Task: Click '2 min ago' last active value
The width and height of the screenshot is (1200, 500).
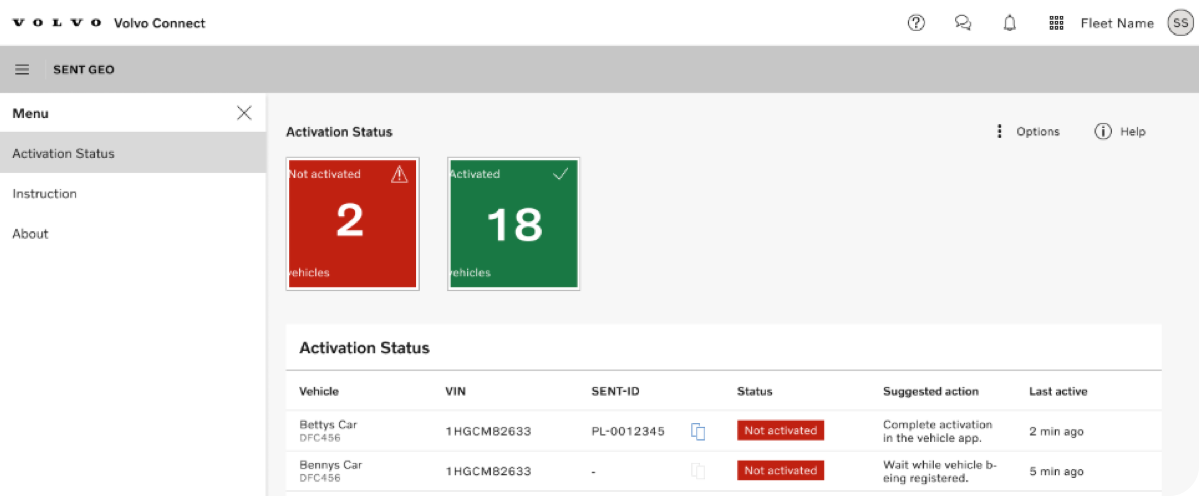Action: click(x=1056, y=431)
